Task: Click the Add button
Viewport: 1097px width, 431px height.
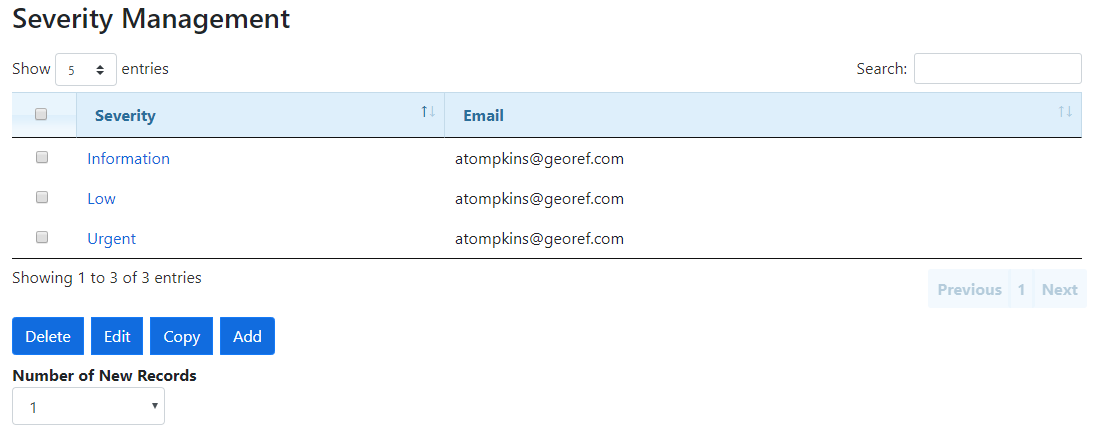Action: (247, 337)
